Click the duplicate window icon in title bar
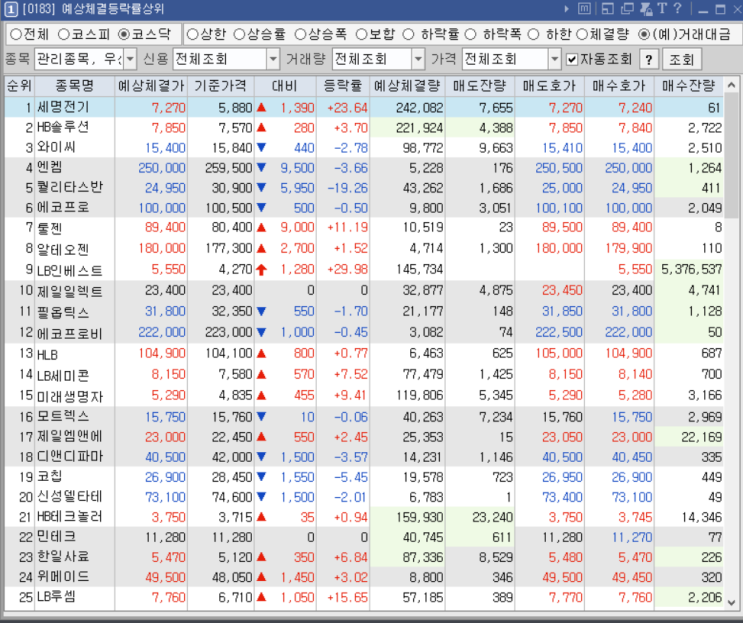Screen dimensions: 743x623 click(627, 9)
